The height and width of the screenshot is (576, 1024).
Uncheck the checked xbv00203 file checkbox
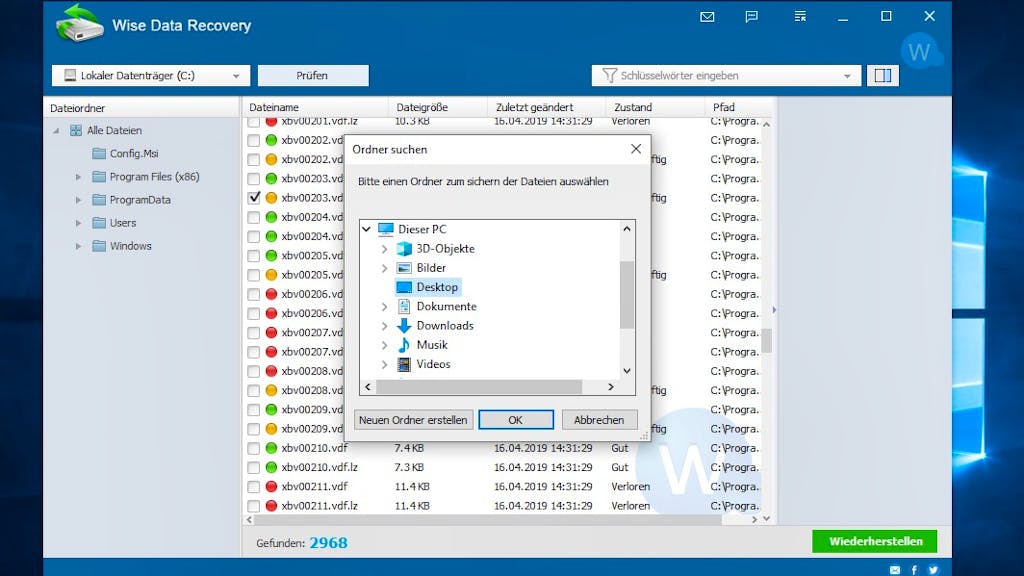(253, 198)
